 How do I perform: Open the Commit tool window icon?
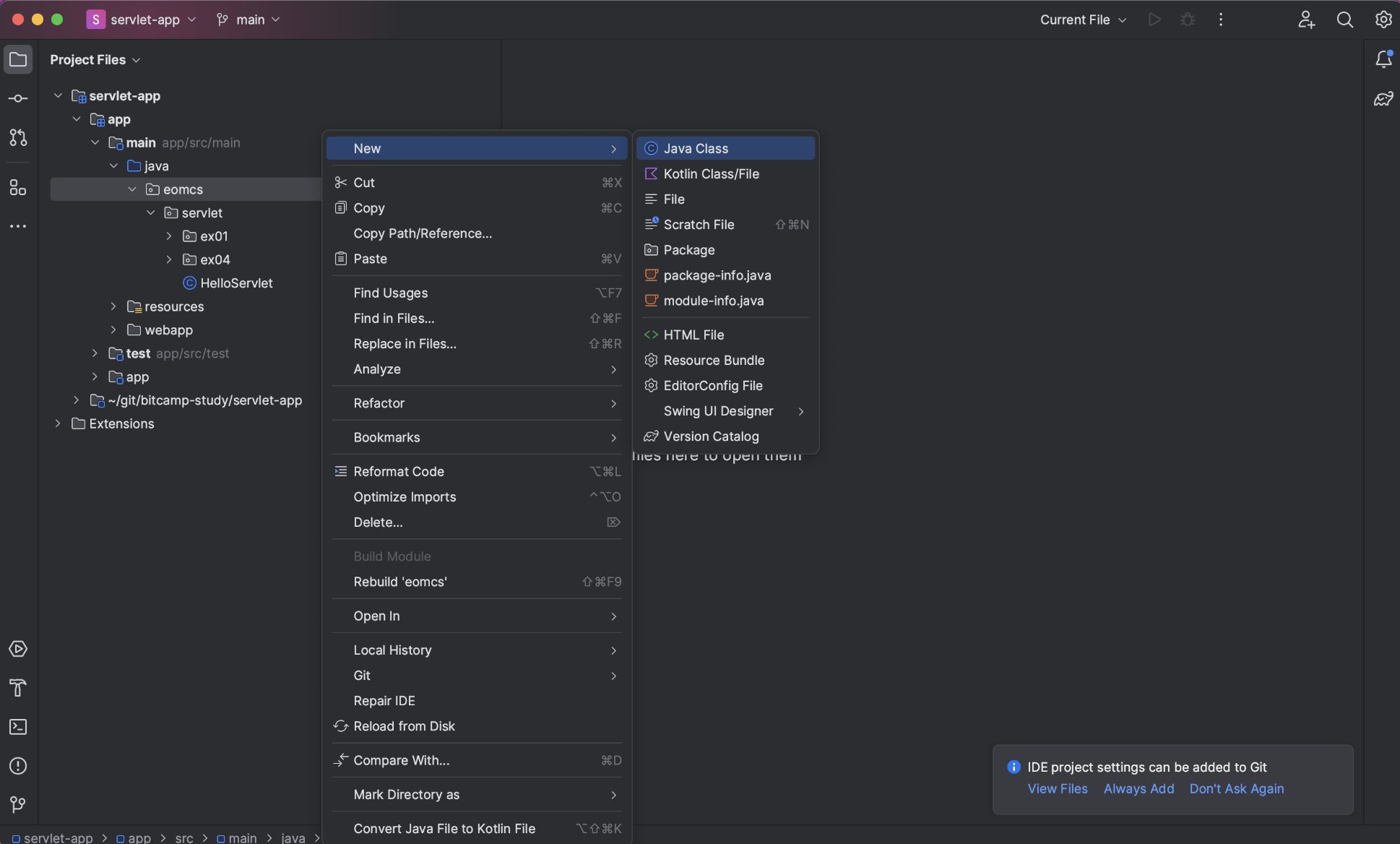(18, 98)
